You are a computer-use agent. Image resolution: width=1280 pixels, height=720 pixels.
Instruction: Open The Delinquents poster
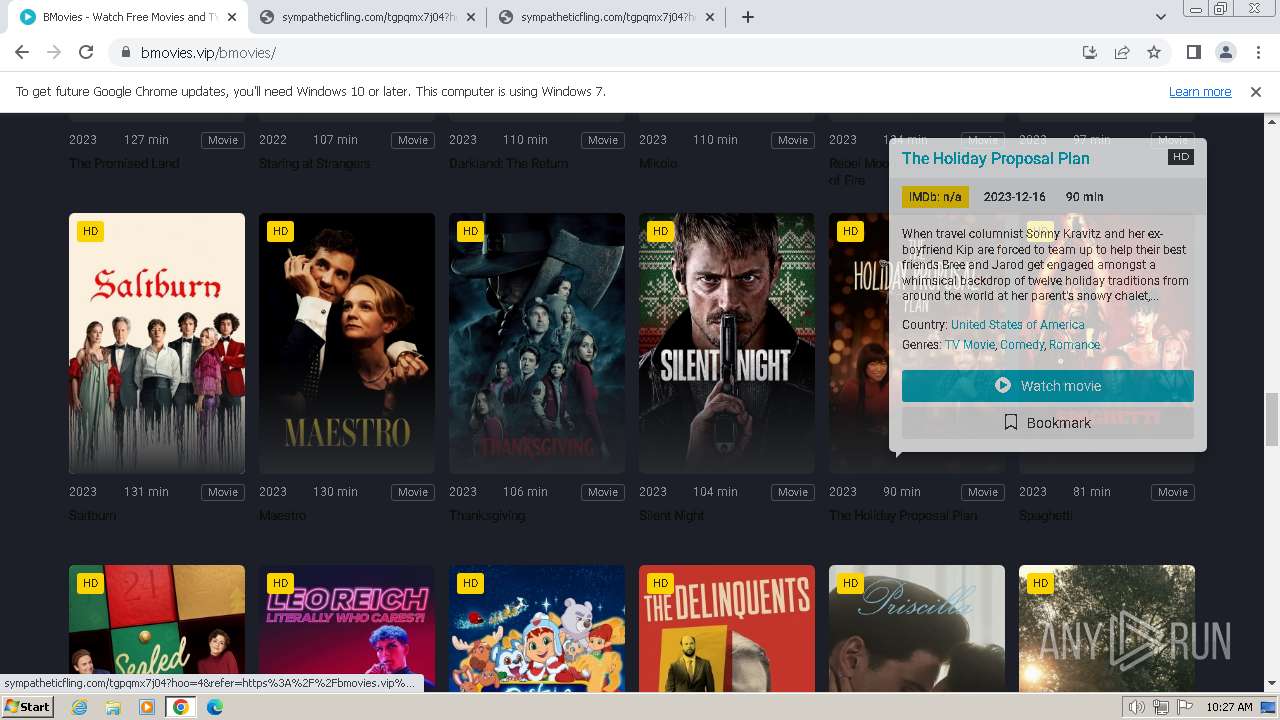point(727,628)
